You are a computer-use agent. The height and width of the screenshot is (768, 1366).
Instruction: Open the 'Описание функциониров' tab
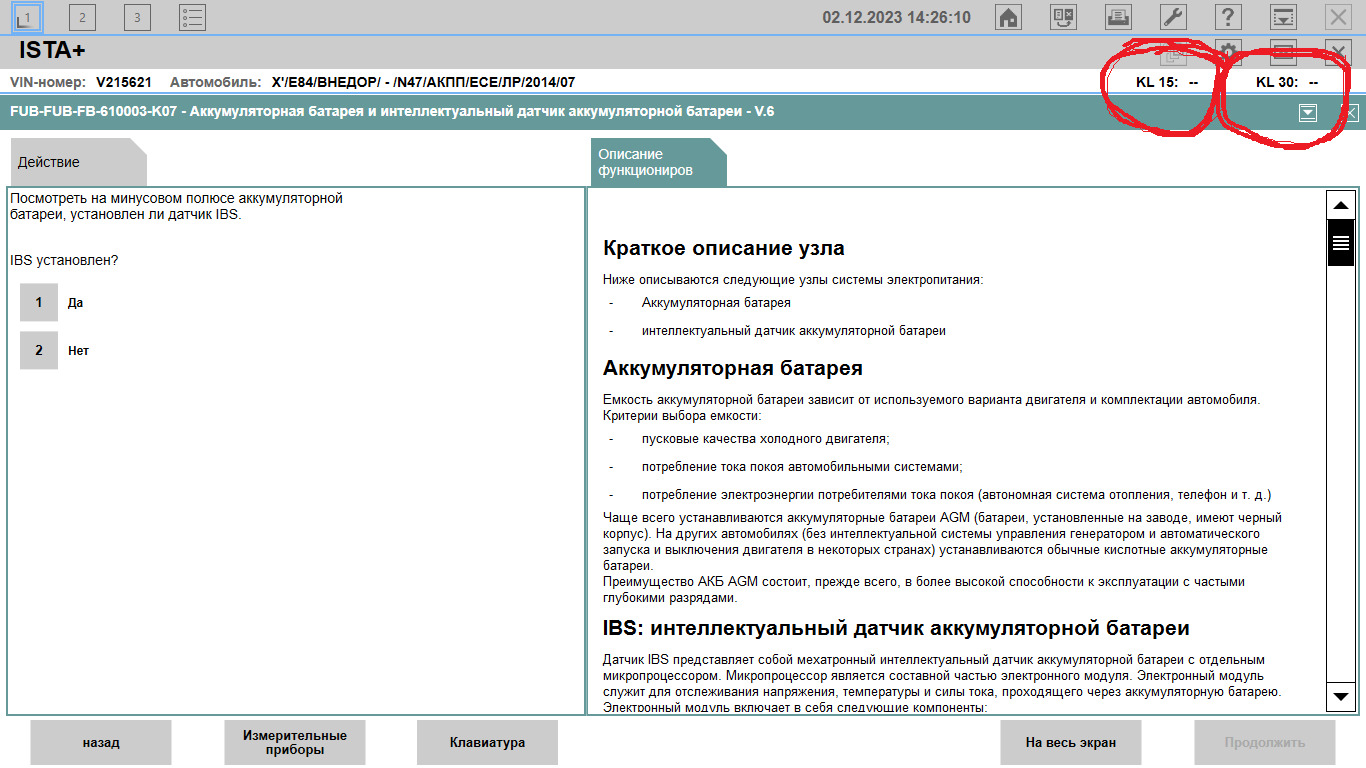pyautogui.click(x=656, y=162)
